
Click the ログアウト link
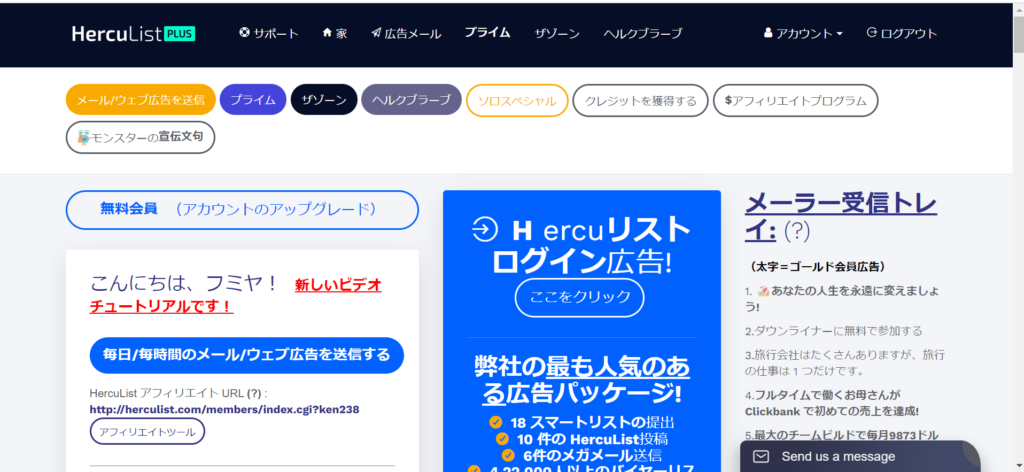902,33
